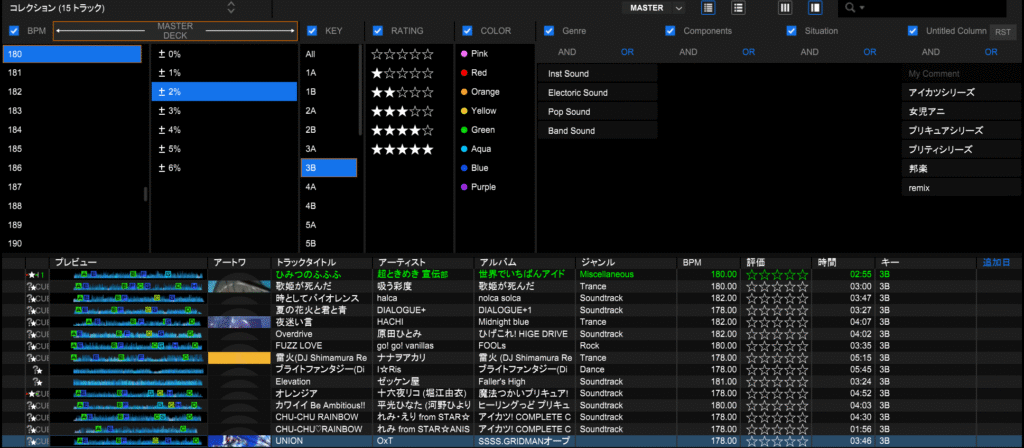Select OR under Untitled Column

(991, 52)
